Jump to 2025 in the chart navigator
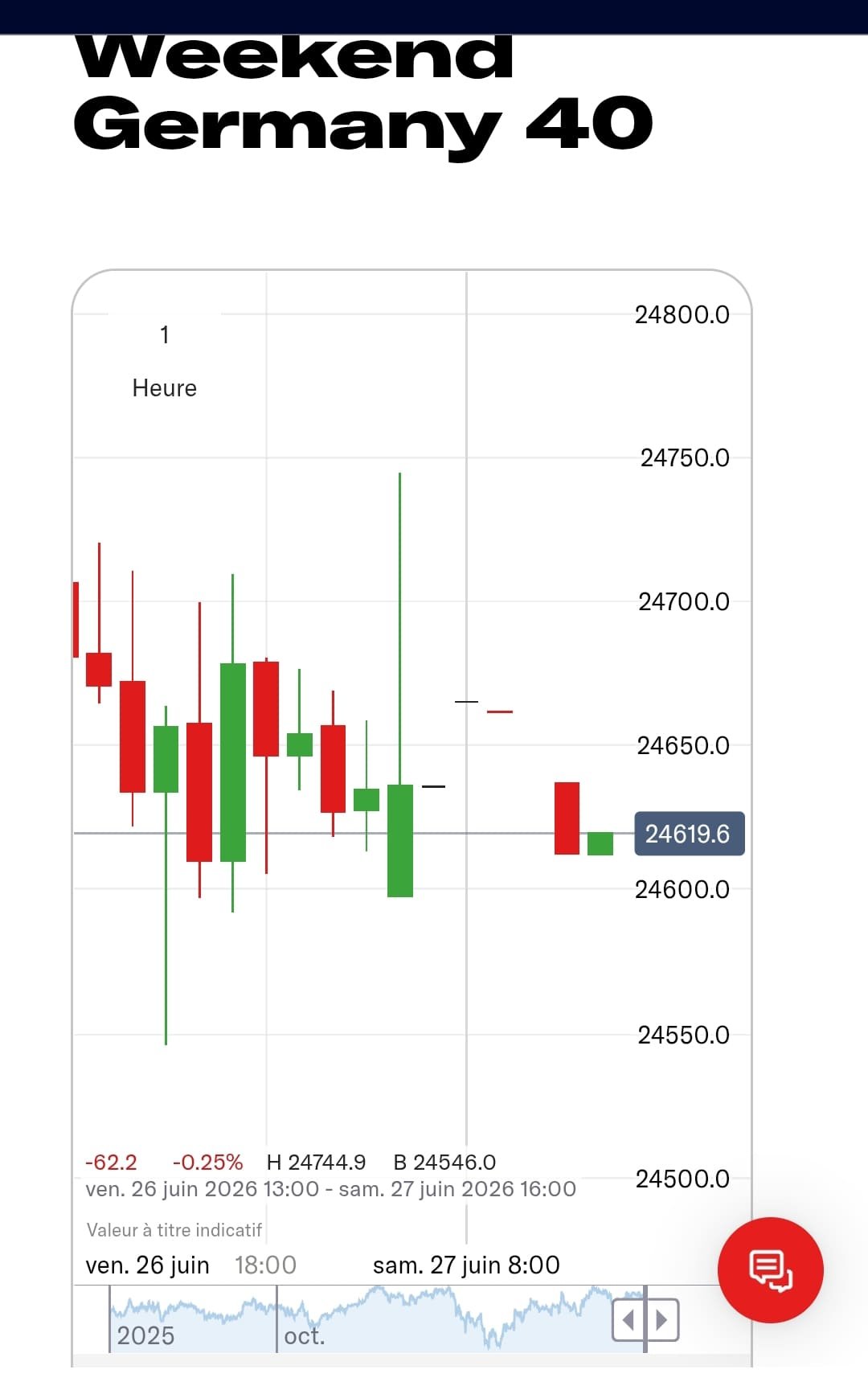Viewport: 868px width, 1382px height. pyautogui.click(x=145, y=1335)
